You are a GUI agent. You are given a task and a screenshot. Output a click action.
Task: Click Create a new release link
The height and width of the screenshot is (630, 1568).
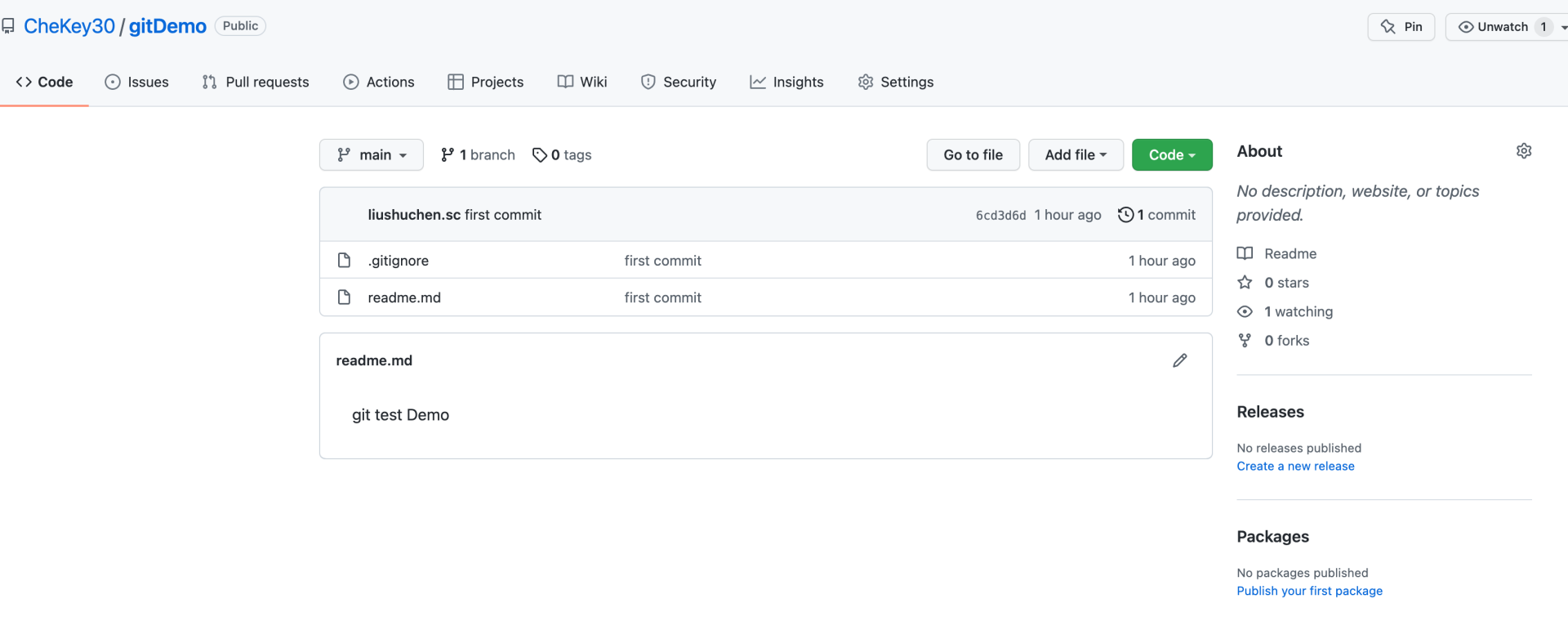coord(1295,466)
